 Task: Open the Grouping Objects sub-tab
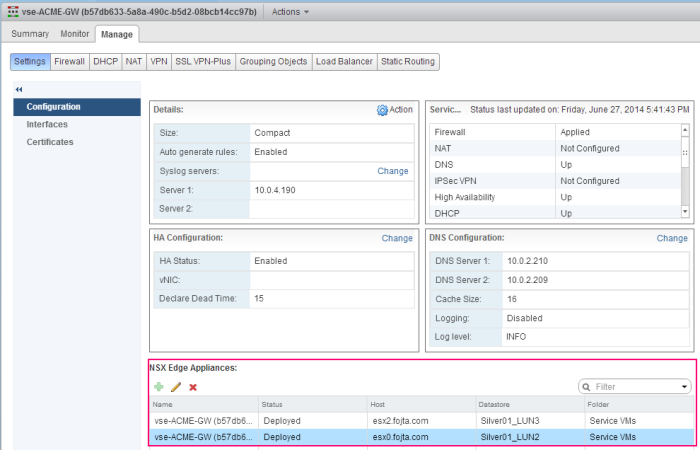pos(273,62)
